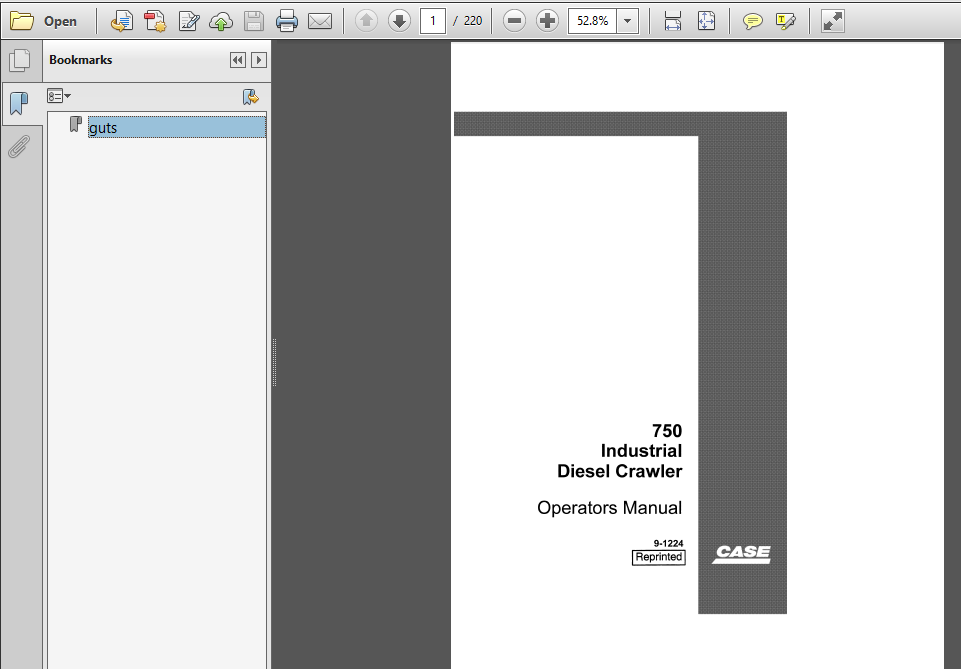Click the 220 total pages label
Viewport: 961px width, 669px height.
pos(473,21)
